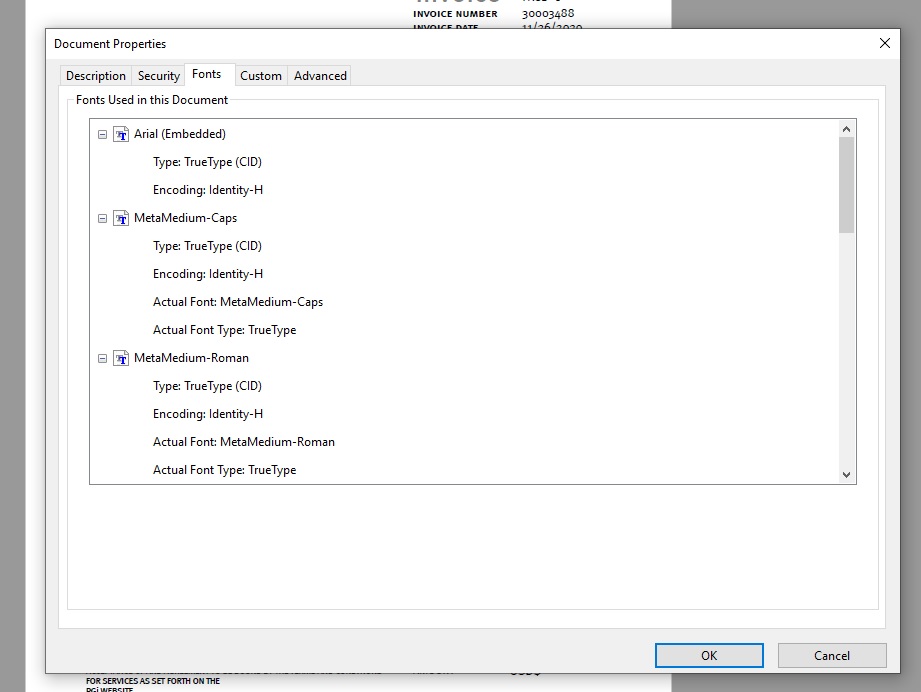Collapse the MetaMedium-Caps font entry
This screenshot has width=921, height=692.
point(102,219)
